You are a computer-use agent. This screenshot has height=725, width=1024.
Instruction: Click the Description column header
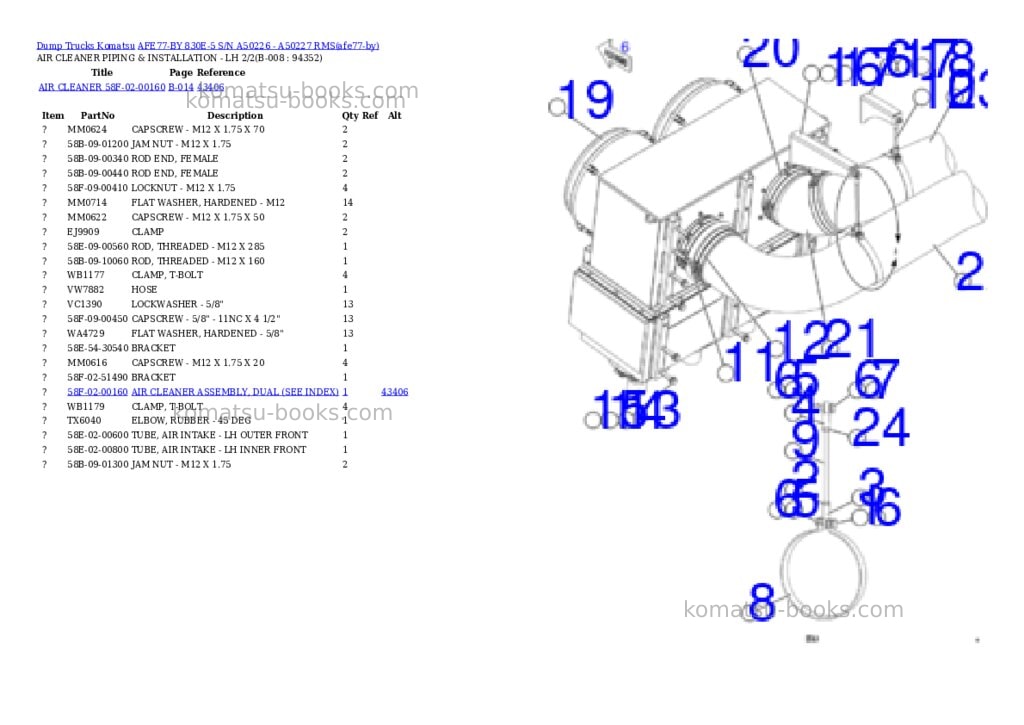235,116
